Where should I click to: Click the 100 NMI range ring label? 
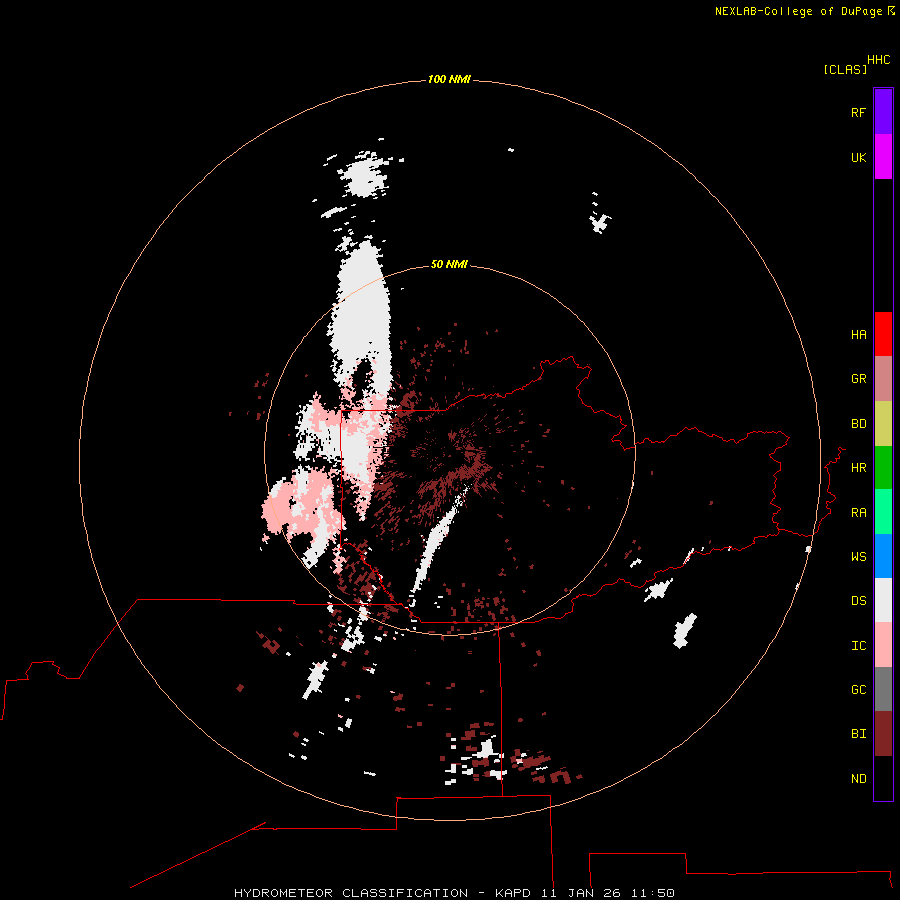click(x=449, y=79)
